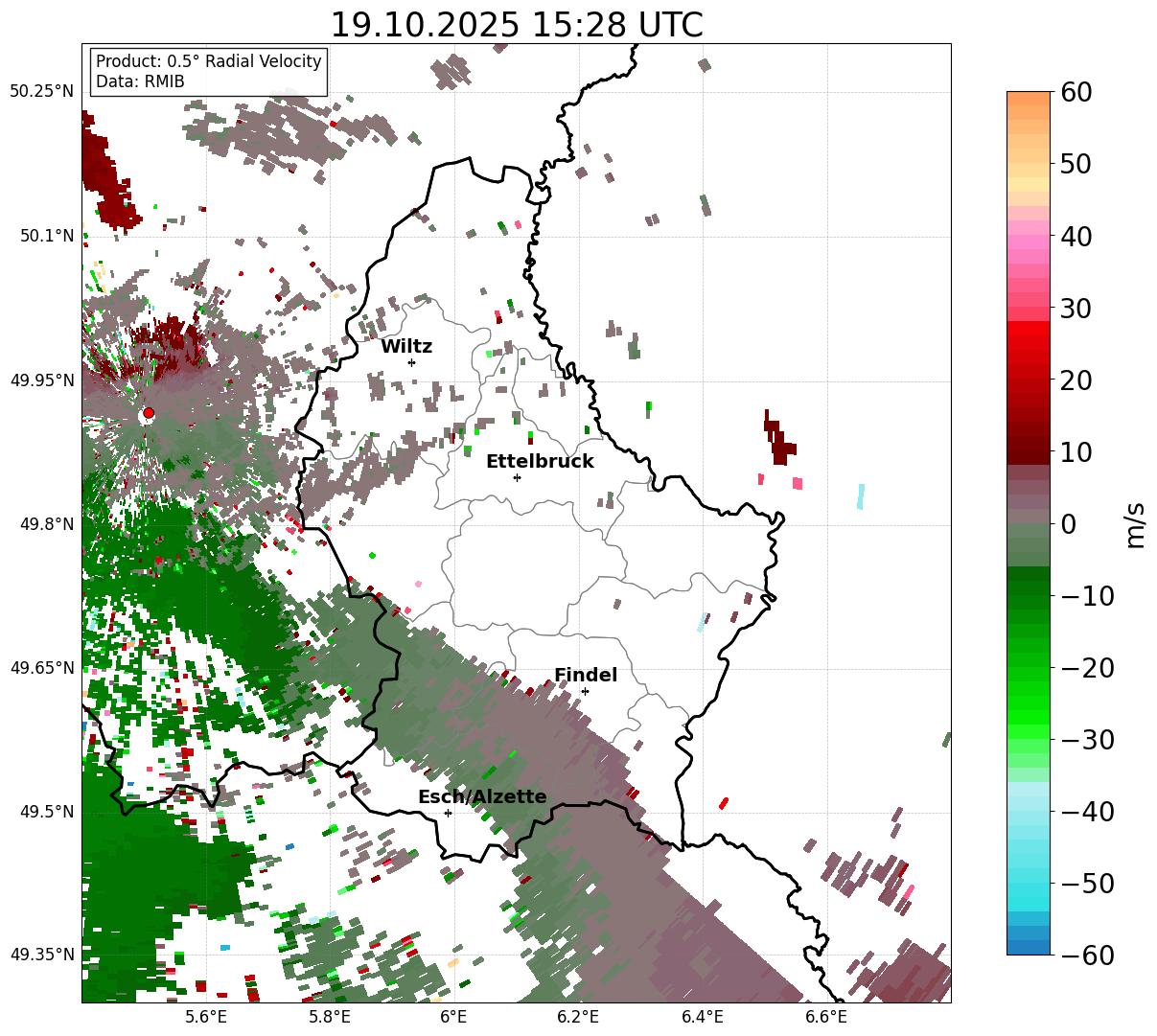Screen dimensions: 1157x1036
Task: Click the 6.2°E longitude label
Action: pyautogui.click(x=578, y=1017)
